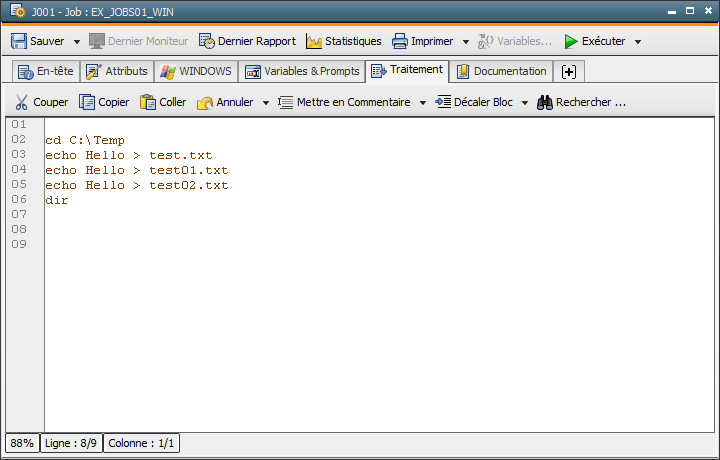Minimize the J001 job window

pyautogui.click(x=672, y=11)
